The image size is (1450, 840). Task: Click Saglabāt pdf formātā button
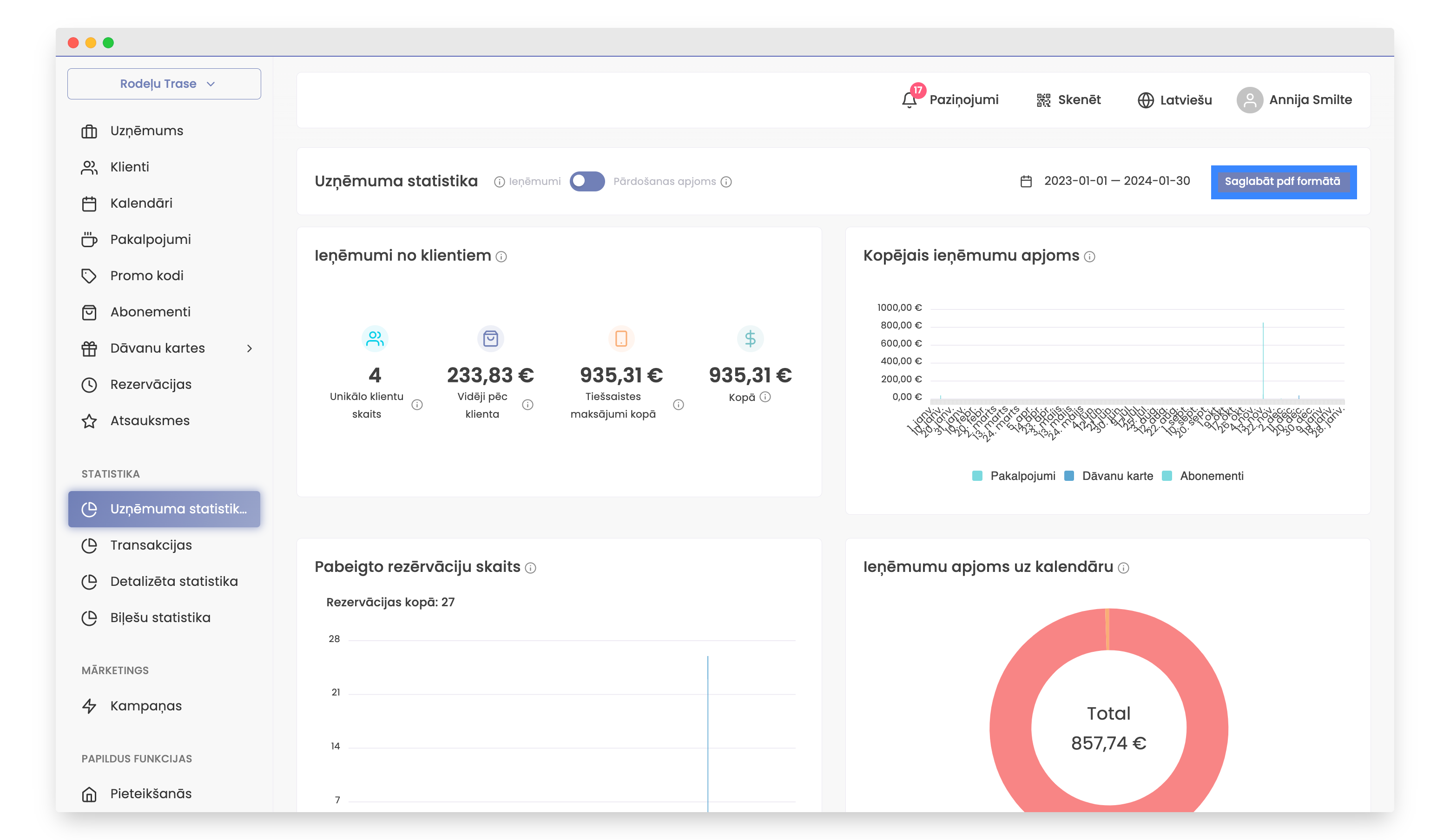coord(1283,182)
